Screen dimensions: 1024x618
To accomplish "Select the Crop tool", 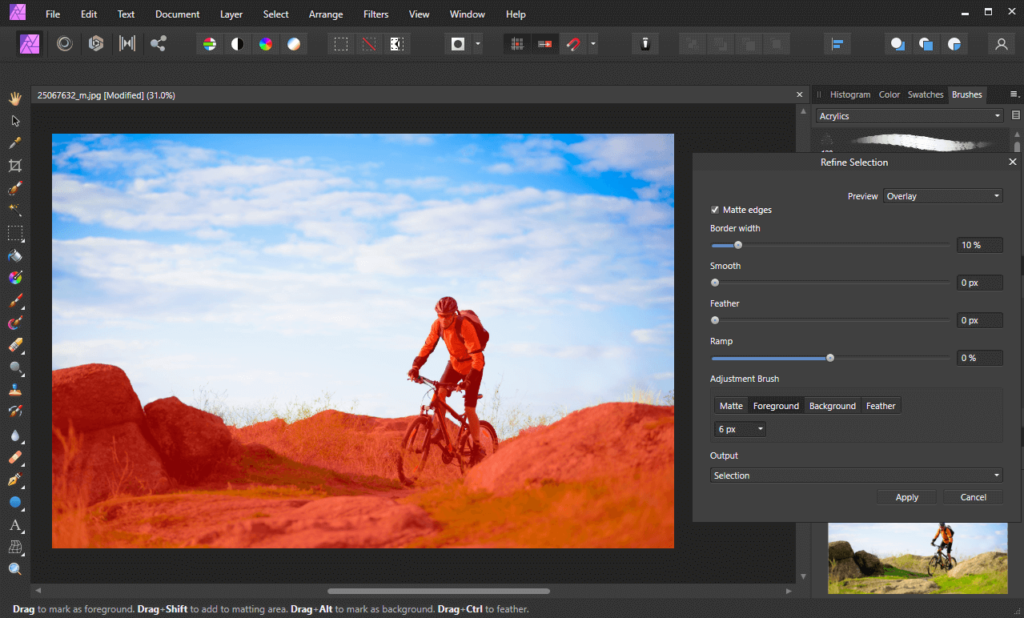I will (x=14, y=165).
